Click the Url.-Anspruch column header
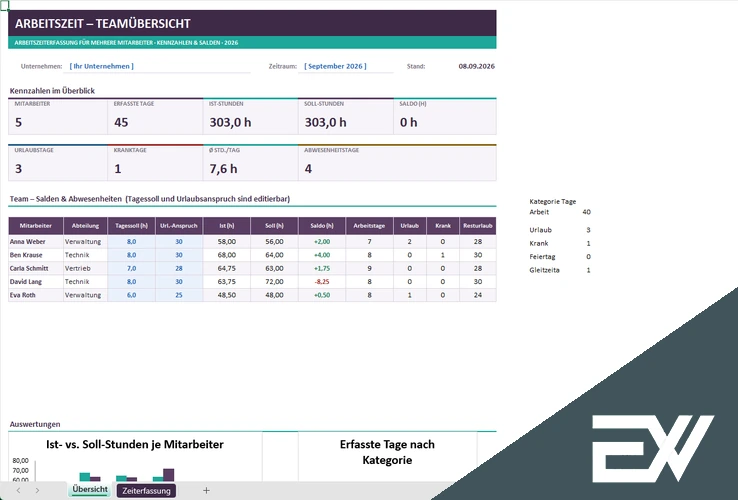Viewport: 738px width, 500px height. [179, 226]
